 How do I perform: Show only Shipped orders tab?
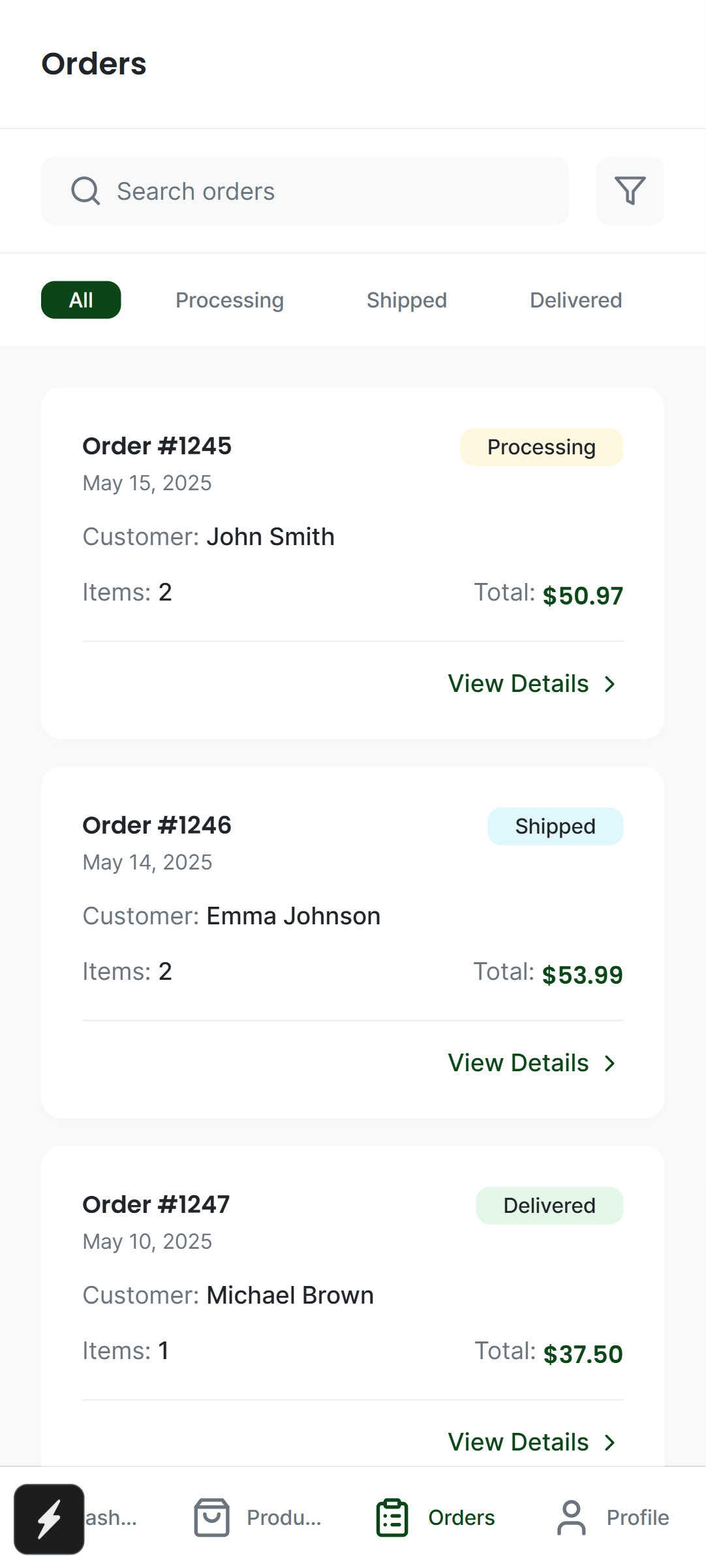click(407, 300)
